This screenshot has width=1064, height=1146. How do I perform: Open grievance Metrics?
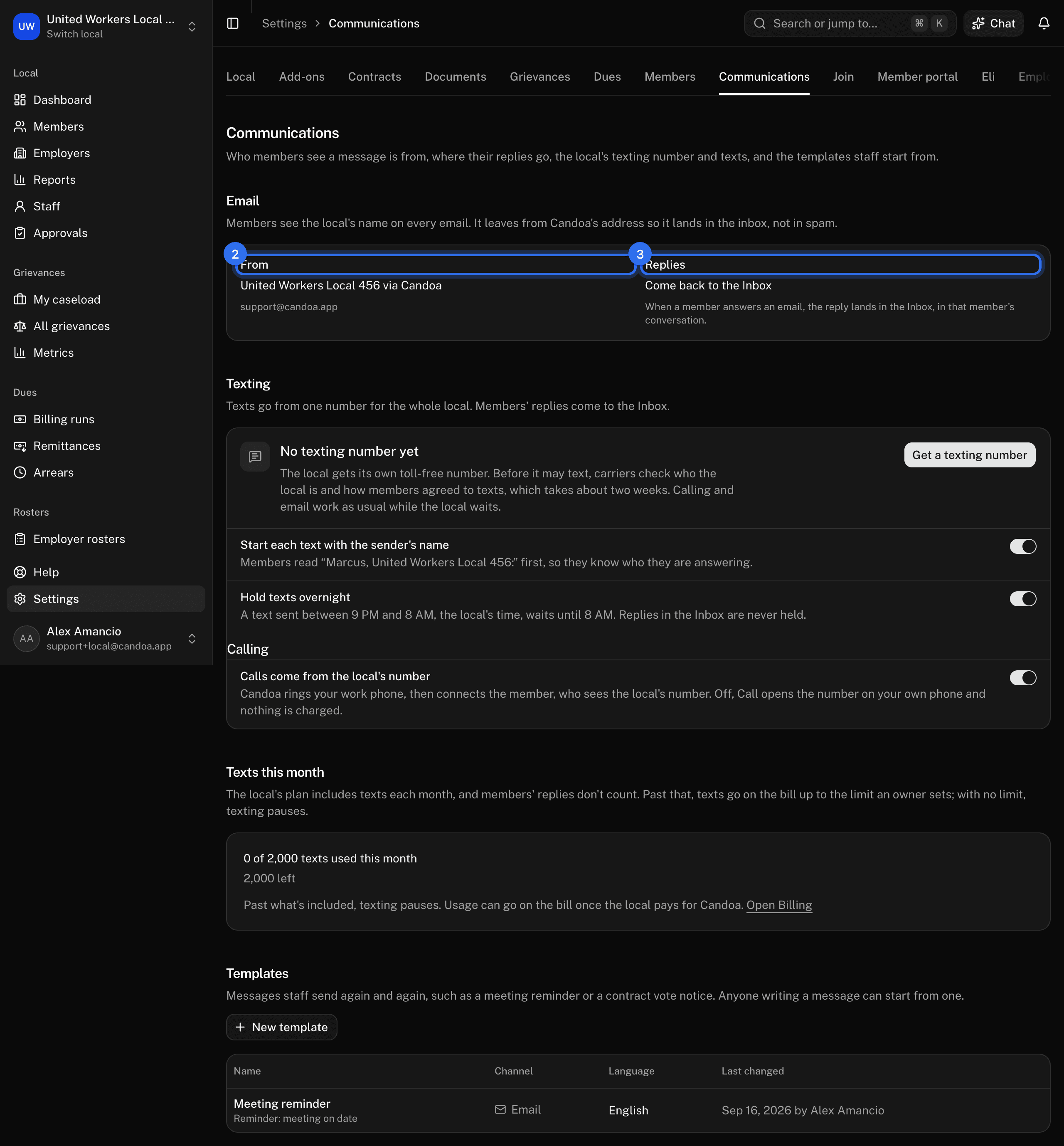tap(106, 353)
